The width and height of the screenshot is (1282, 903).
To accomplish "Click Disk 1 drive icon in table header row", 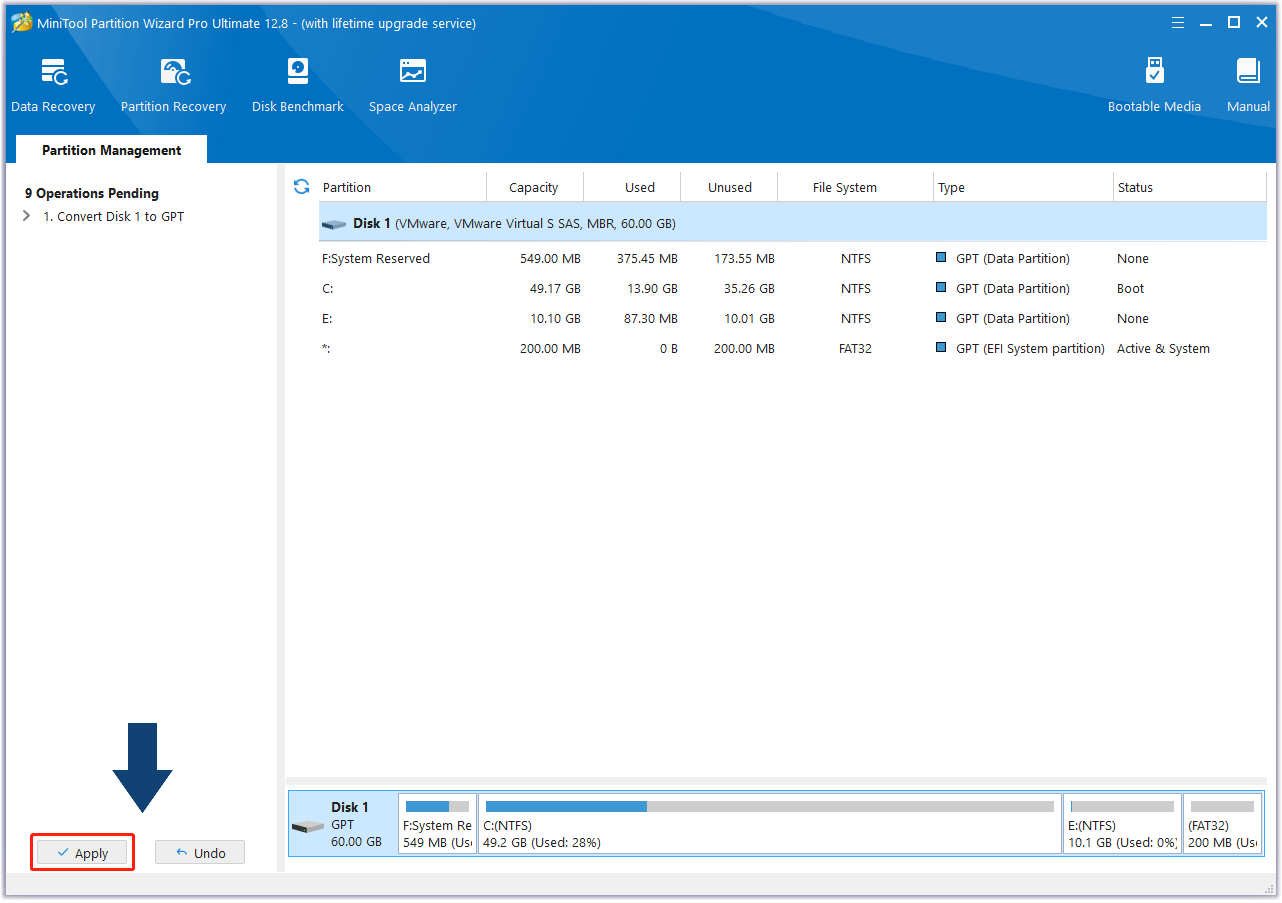I will pos(334,224).
